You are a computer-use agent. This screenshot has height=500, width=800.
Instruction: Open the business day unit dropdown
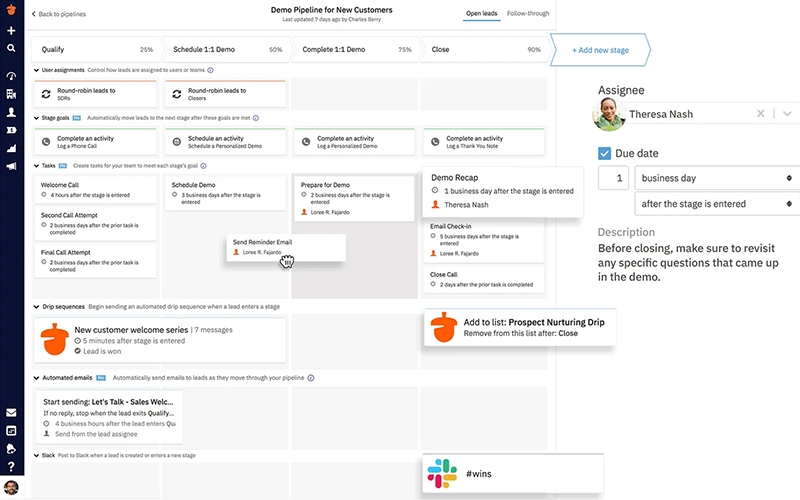[x=717, y=178]
